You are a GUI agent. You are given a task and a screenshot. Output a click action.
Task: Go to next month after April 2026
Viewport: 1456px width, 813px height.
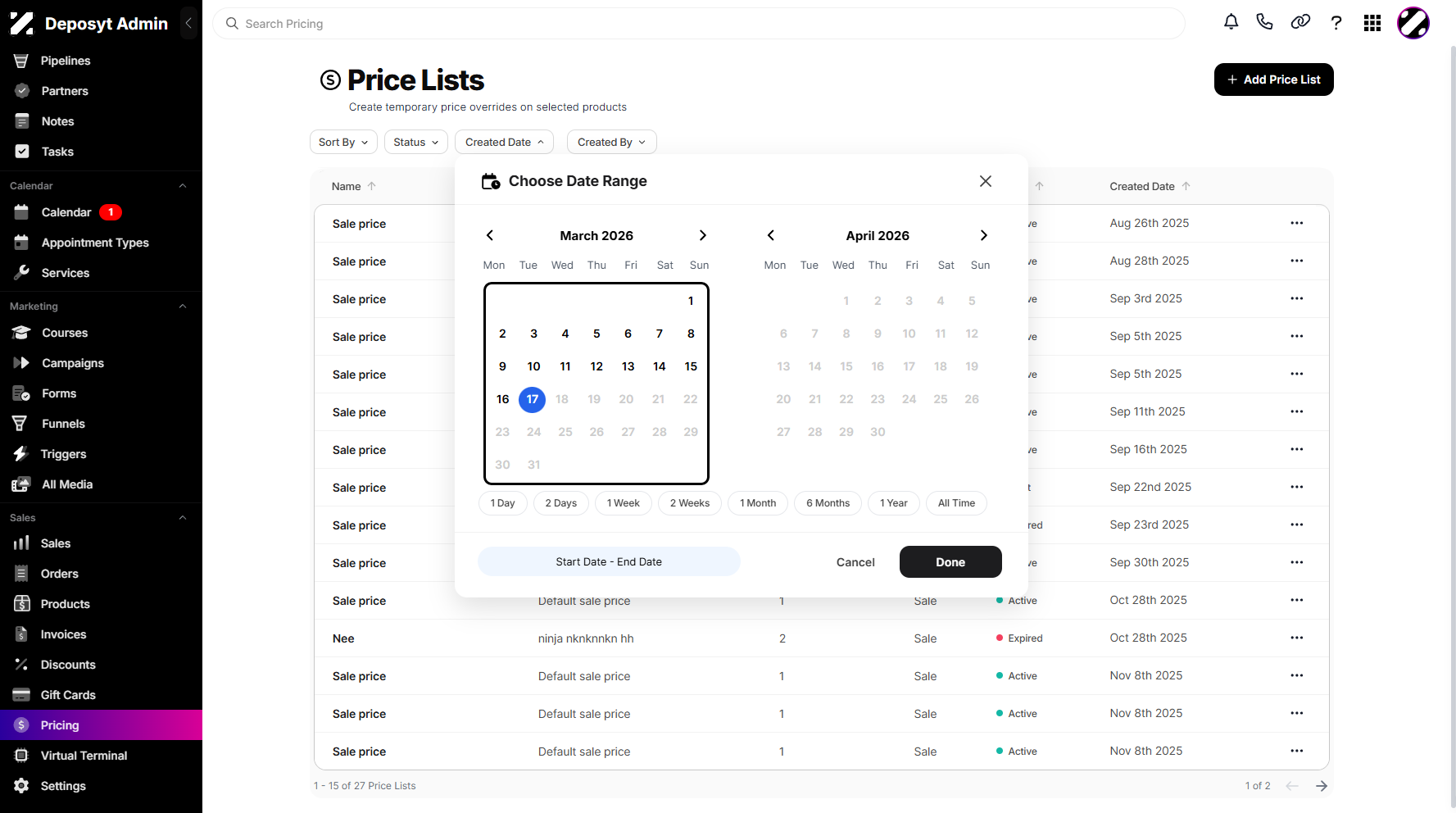tap(984, 235)
